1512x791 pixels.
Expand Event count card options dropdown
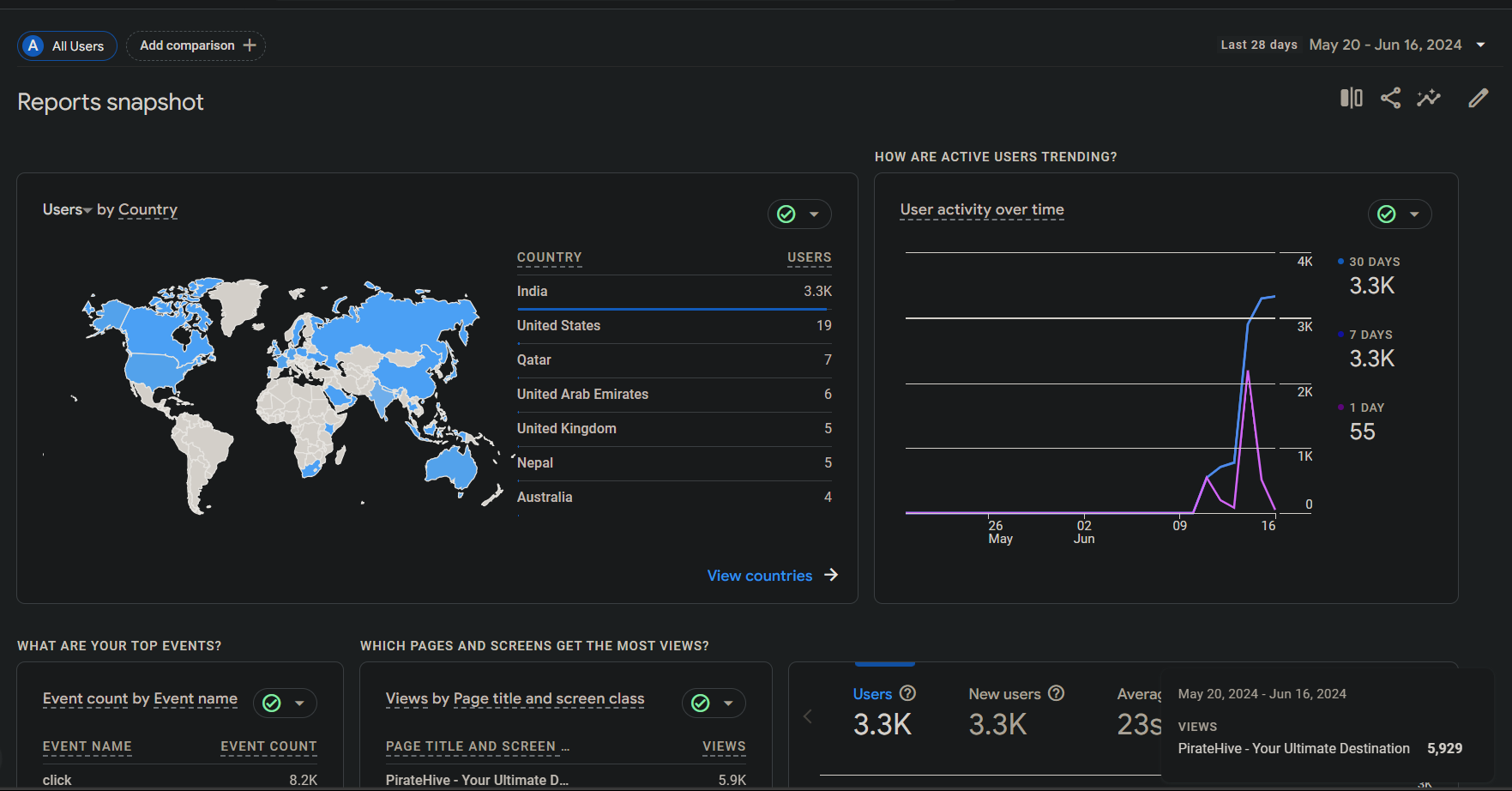tap(299, 703)
